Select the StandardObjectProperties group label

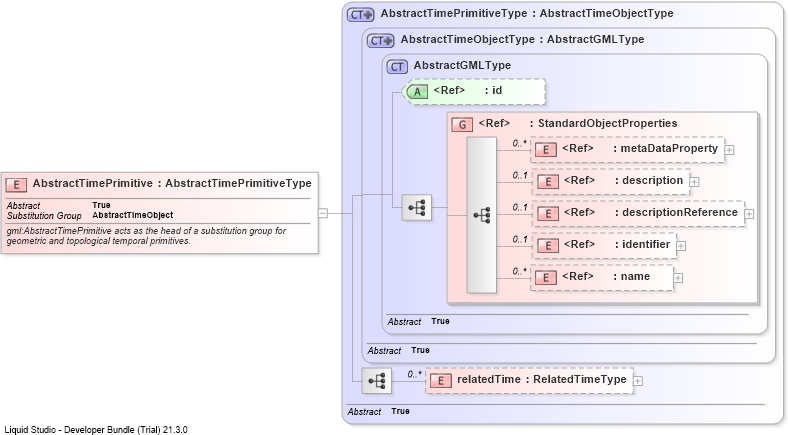578,124
